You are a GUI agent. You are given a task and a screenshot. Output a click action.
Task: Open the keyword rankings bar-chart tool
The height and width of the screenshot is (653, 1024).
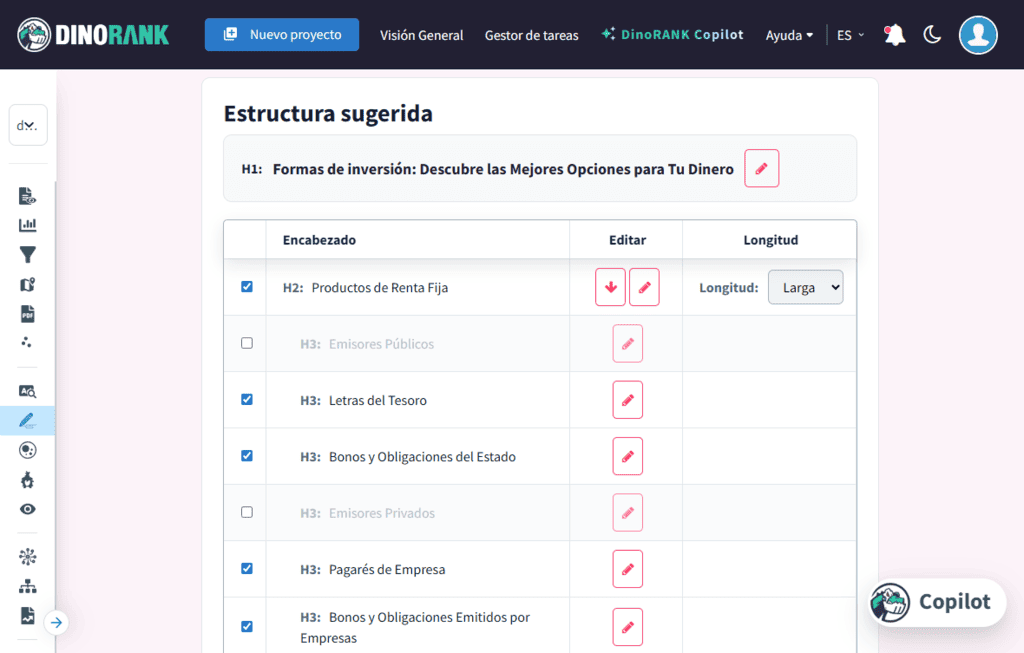27,224
